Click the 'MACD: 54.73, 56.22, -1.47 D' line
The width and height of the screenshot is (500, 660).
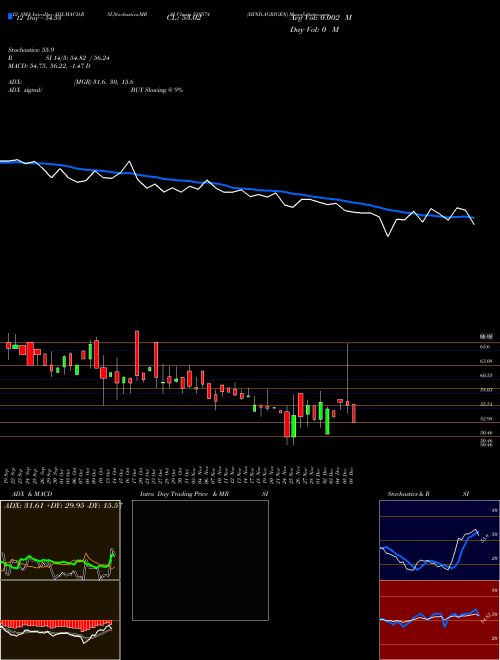point(49,66)
